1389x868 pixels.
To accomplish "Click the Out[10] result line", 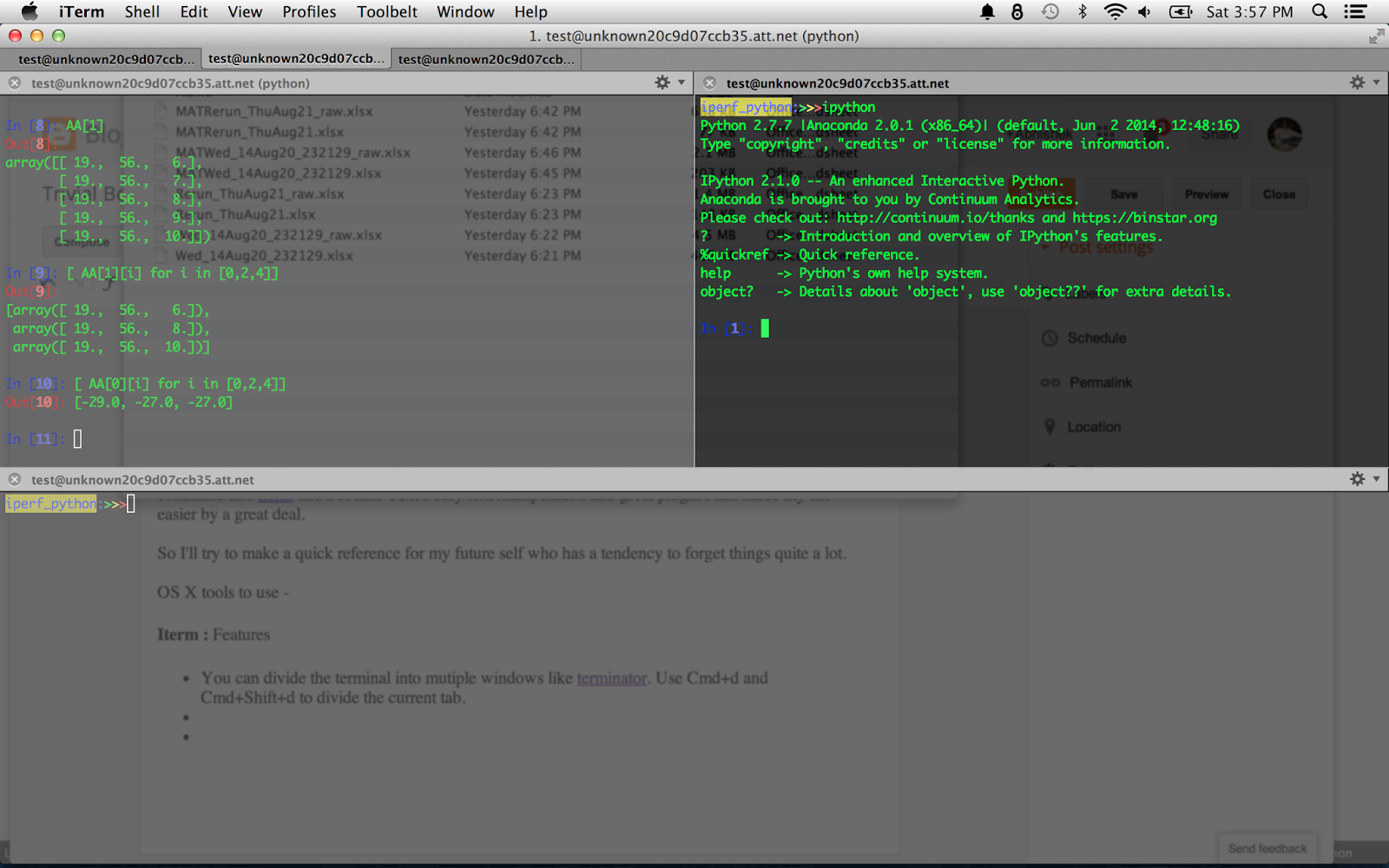I will pos(120,402).
